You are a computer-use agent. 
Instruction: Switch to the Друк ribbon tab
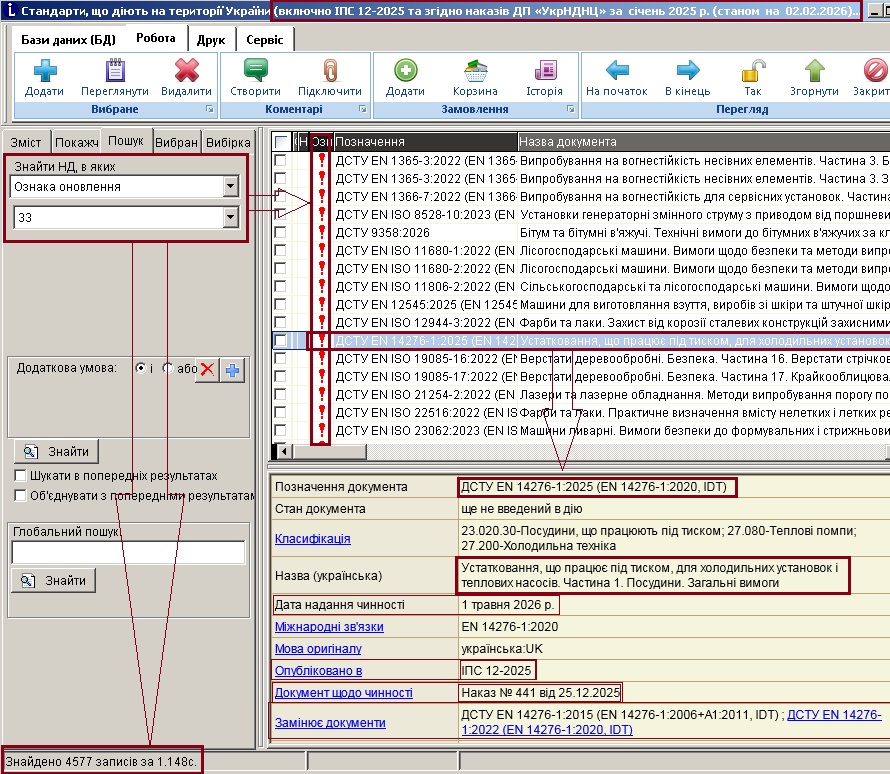click(210, 39)
